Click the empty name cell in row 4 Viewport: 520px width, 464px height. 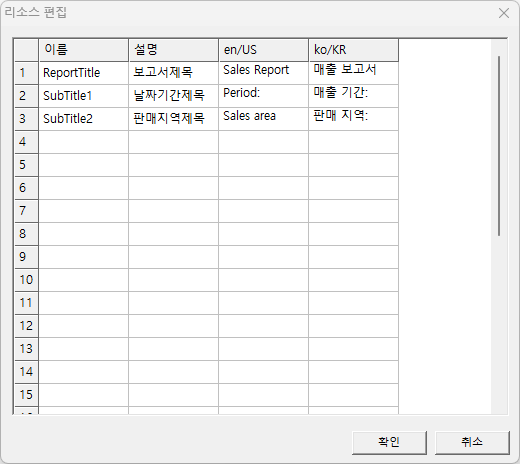point(84,142)
